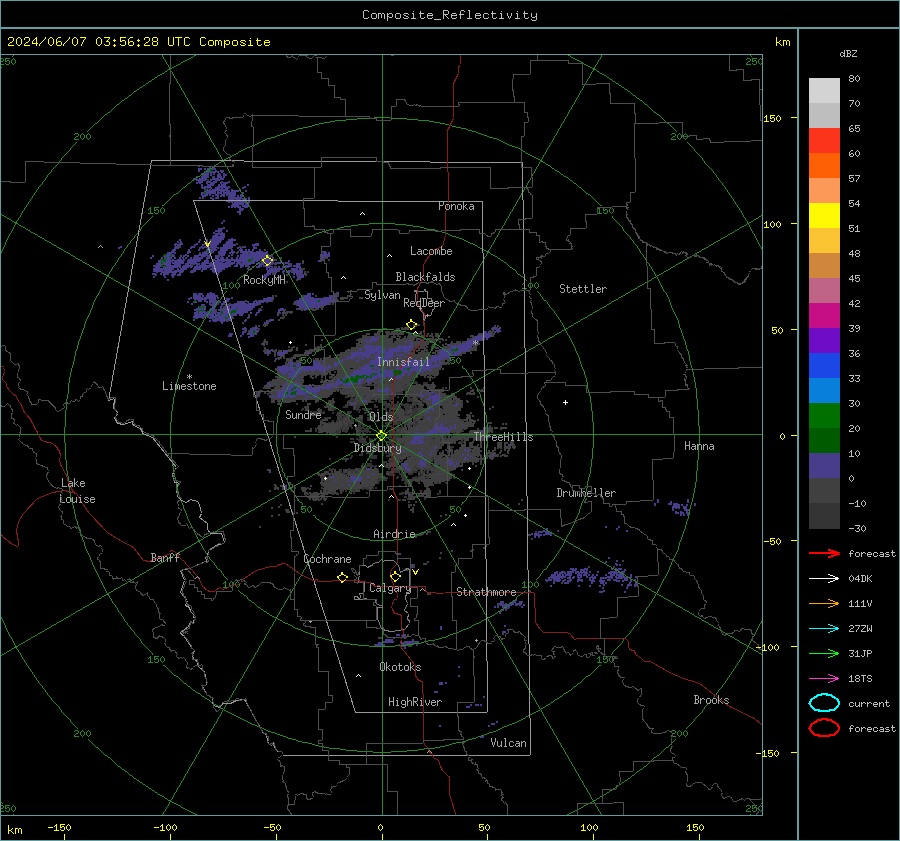Click the yellow diamond marker near RockyMH
This screenshot has height=841, width=900.
267,261
